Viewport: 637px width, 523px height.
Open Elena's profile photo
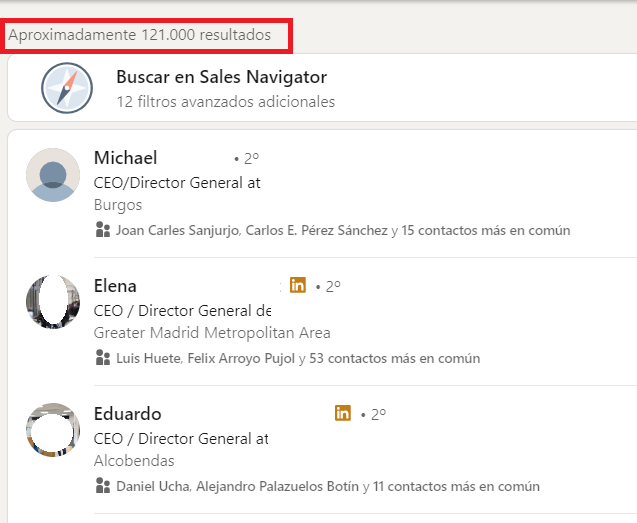point(53,302)
